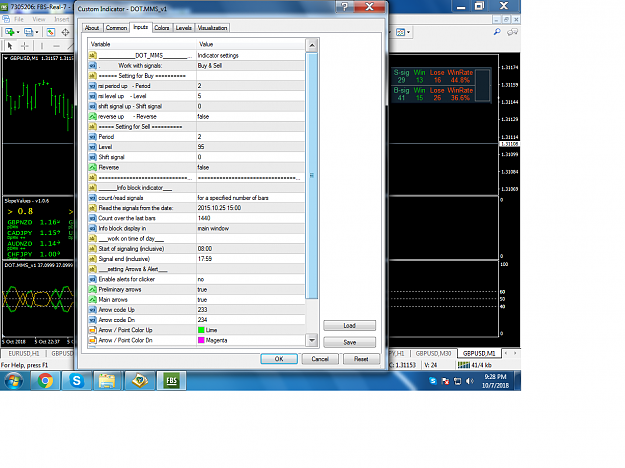The width and height of the screenshot is (625, 468).
Task: Open the Market Watch toolbar icon
Action: point(51,32)
